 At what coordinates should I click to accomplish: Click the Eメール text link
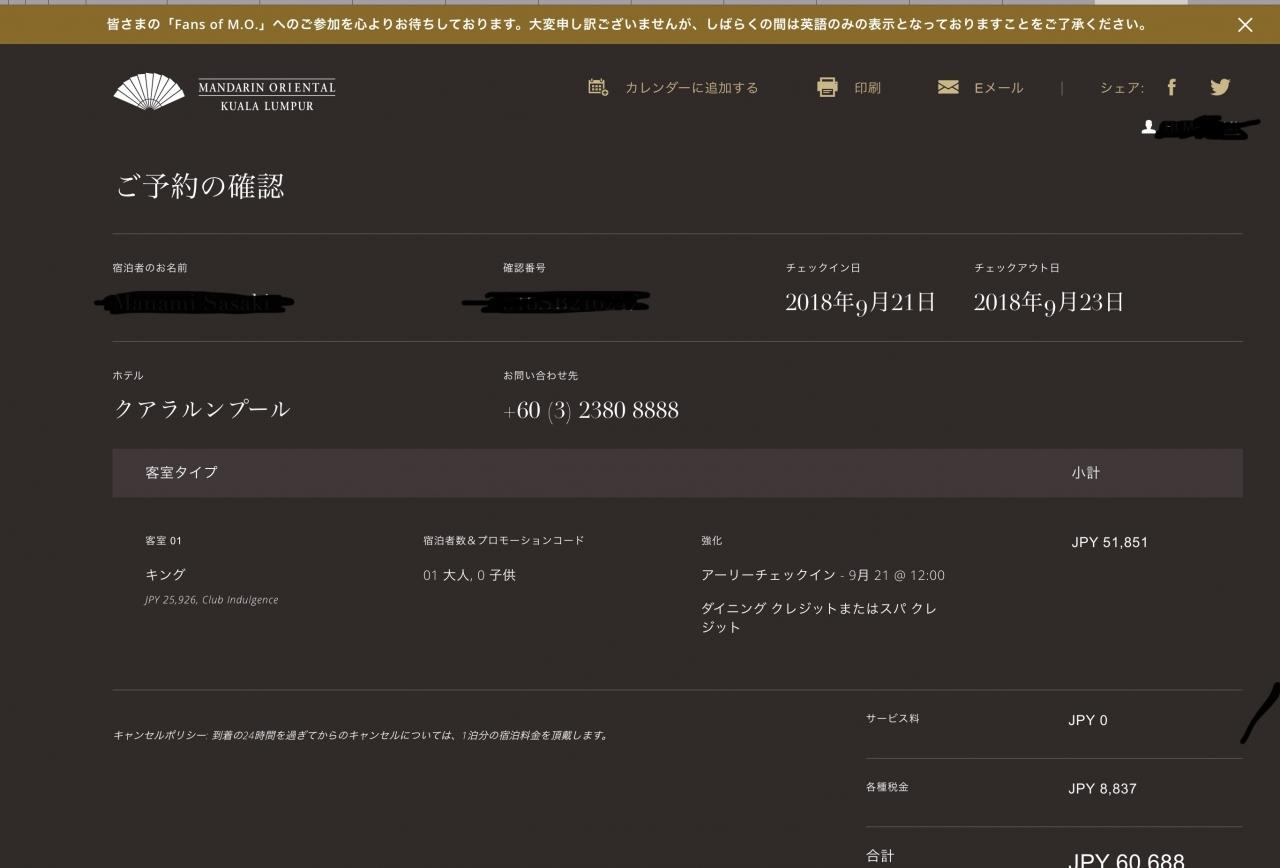pos(998,88)
